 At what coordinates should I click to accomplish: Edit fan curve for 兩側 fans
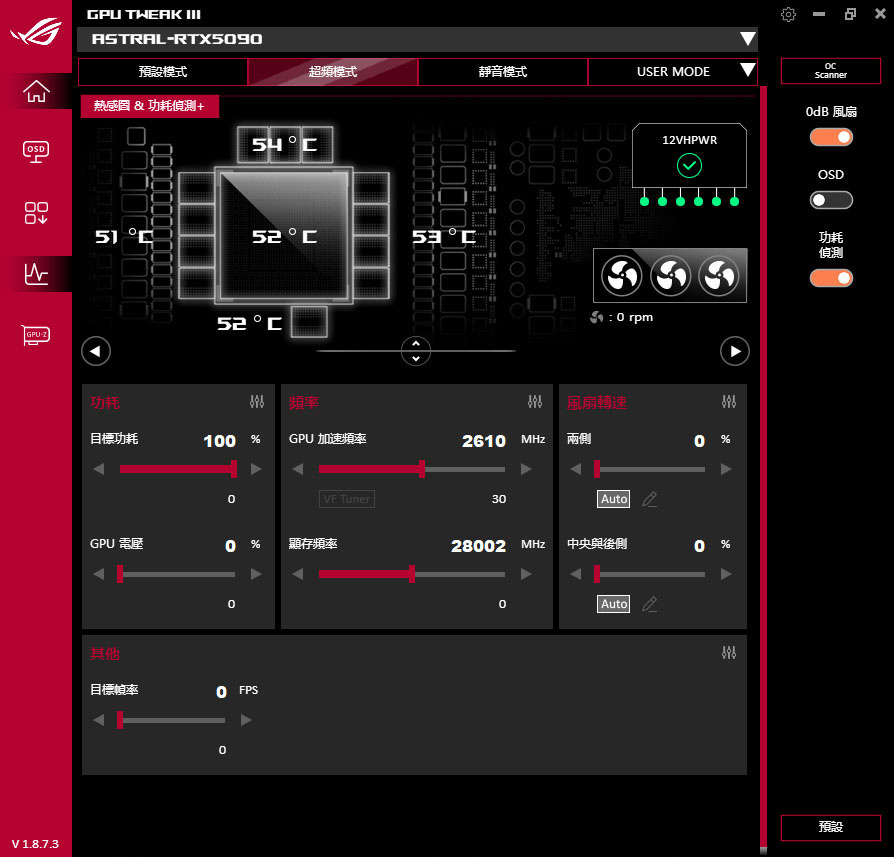(649, 499)
